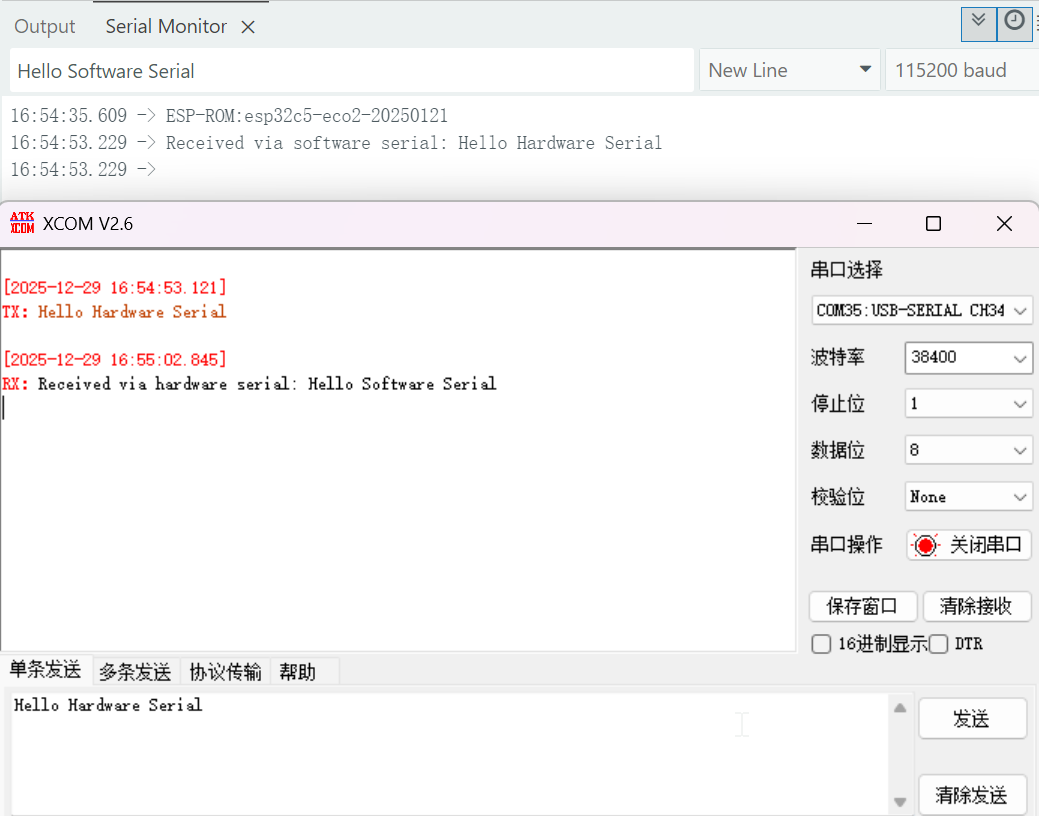The height and width of the screenshot is (816, 1039).
Task: Click the 清除接收 clear receive button
Action: [x=975, y=606]
